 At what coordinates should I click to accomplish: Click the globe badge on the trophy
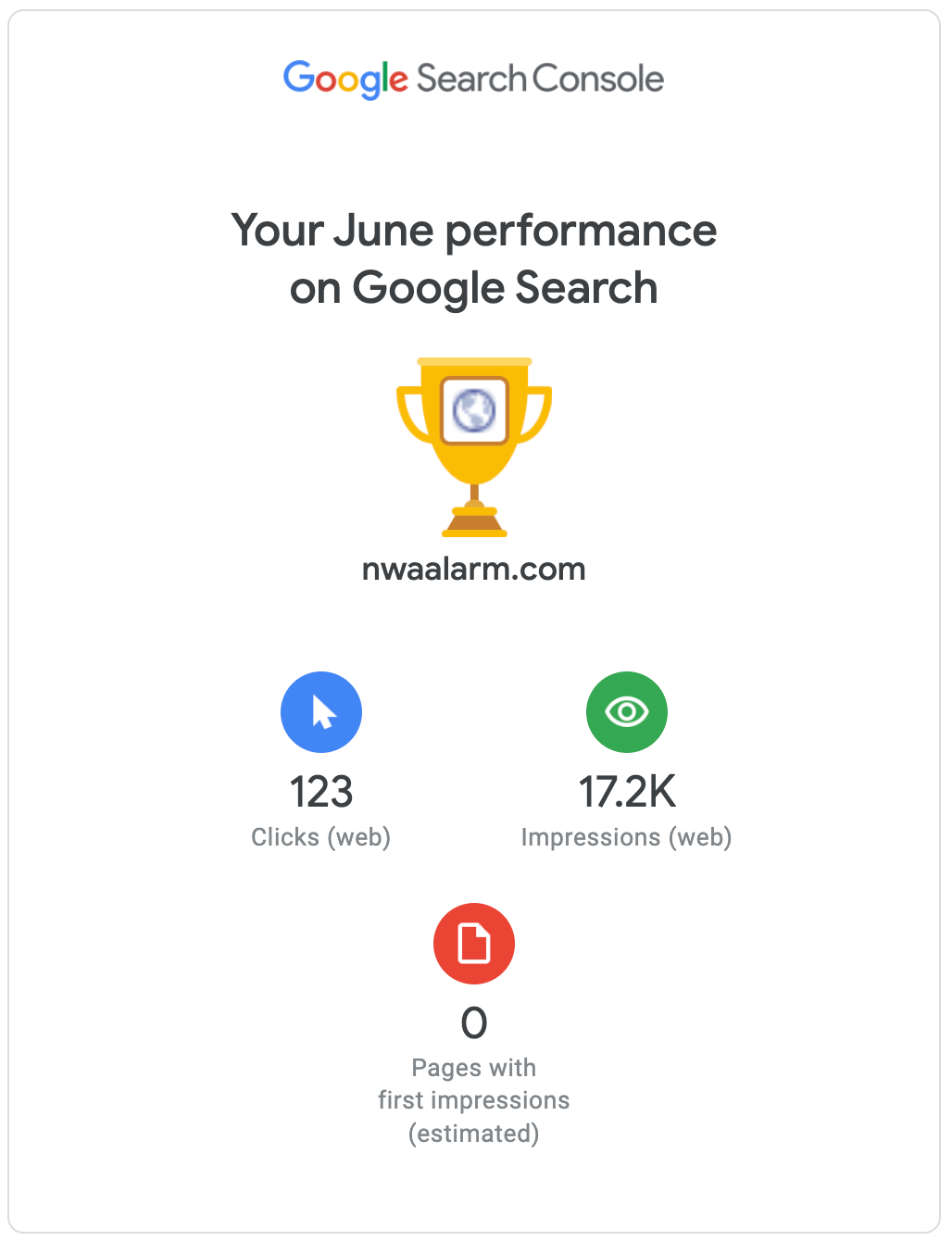click(474, 410)
